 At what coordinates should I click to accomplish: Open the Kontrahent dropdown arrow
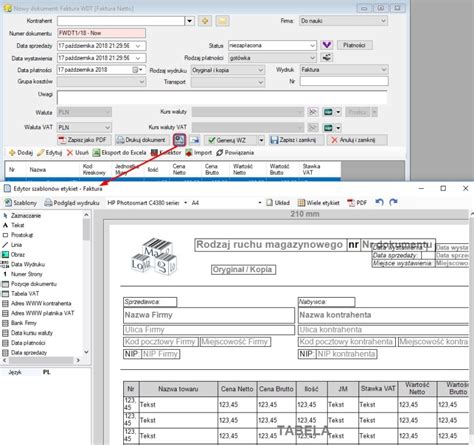pos(189,21)
